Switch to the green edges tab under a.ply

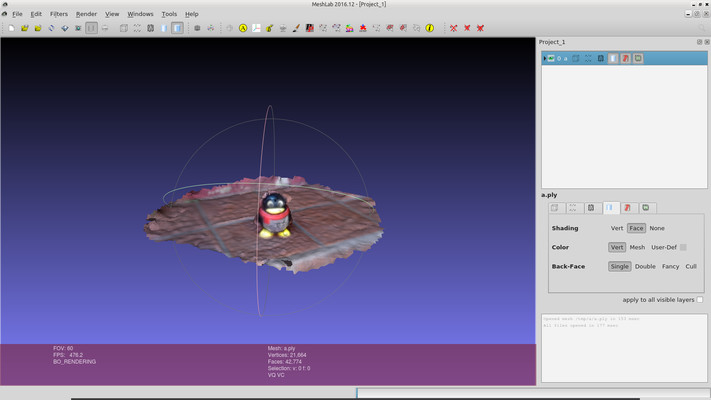(x=646, y=208)
